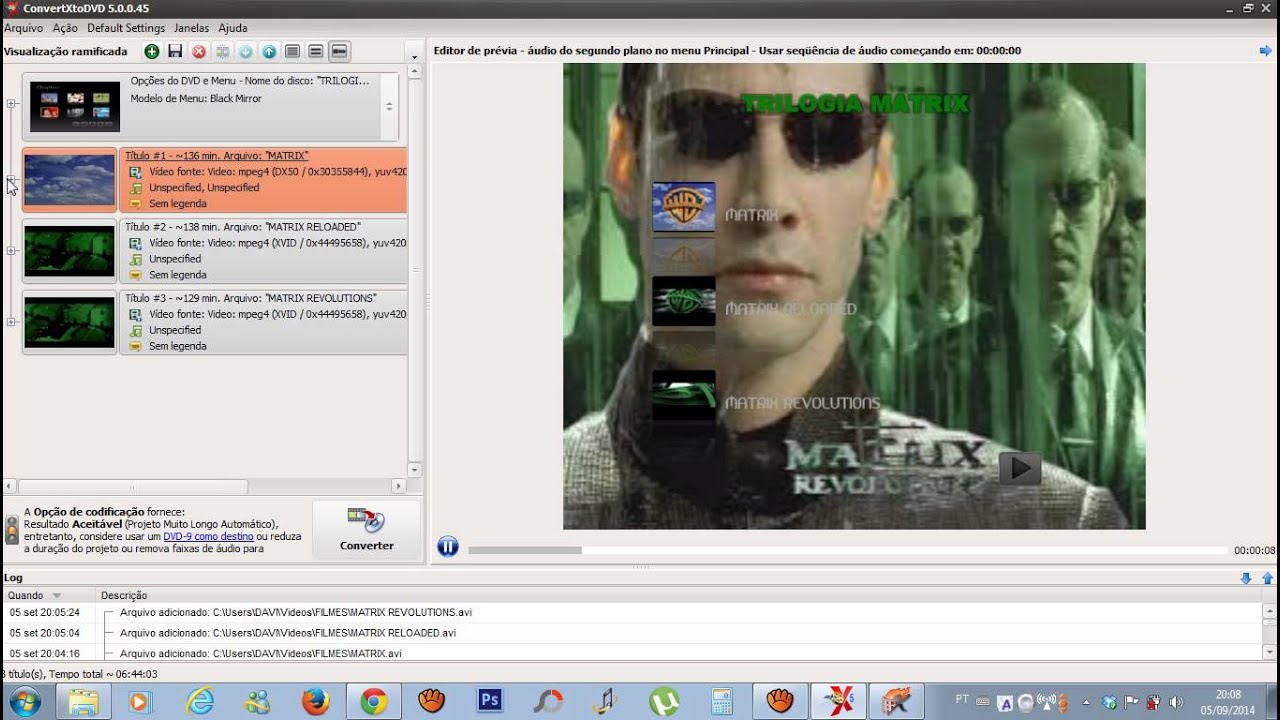Open uTorrent from the taskbar
Screen dimensions: 1280x720
click(663, 701)
